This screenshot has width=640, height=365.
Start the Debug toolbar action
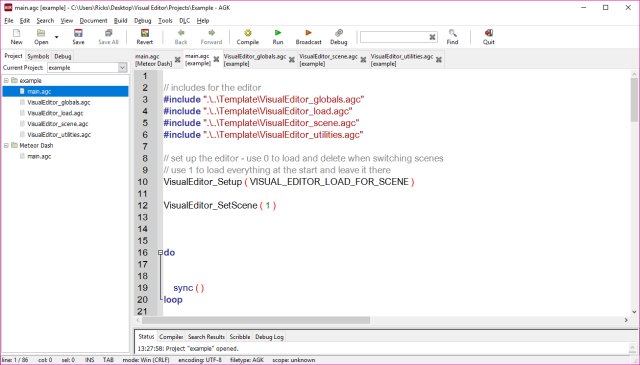[x=339, y=36]
